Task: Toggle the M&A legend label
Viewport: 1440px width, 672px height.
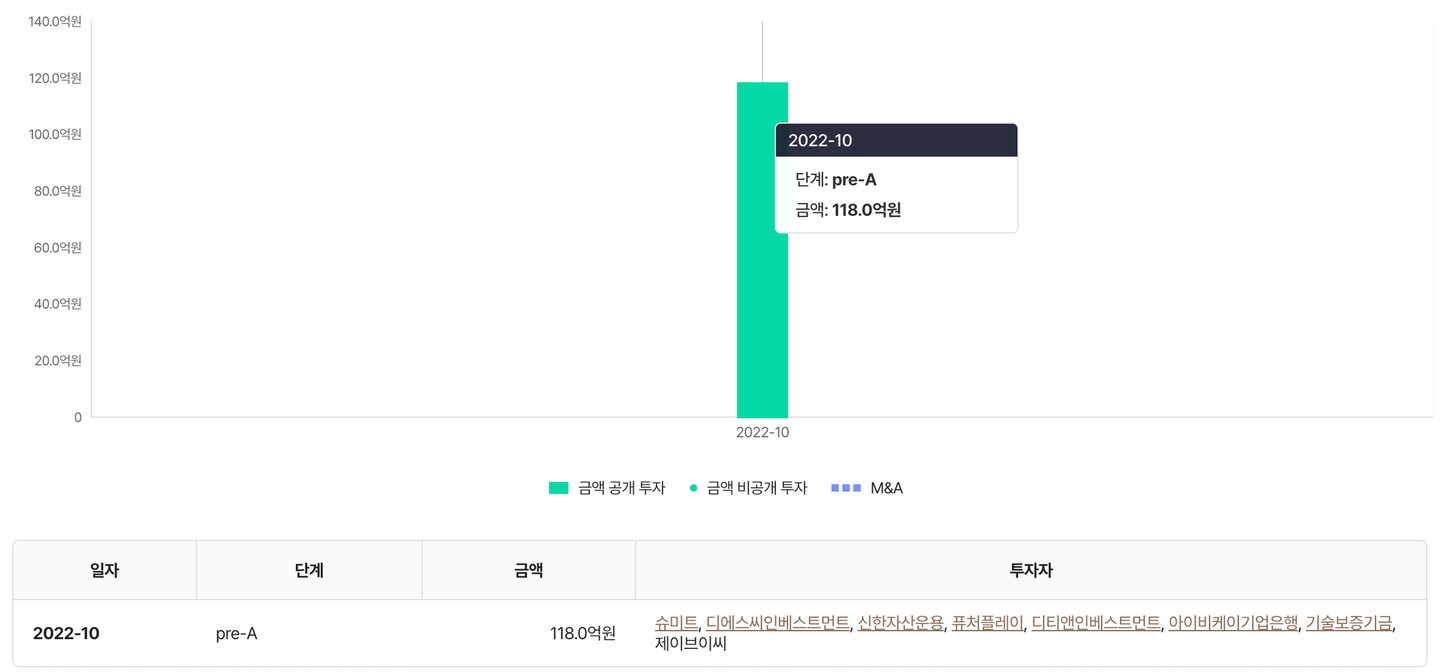Action: tap(886, 488)
